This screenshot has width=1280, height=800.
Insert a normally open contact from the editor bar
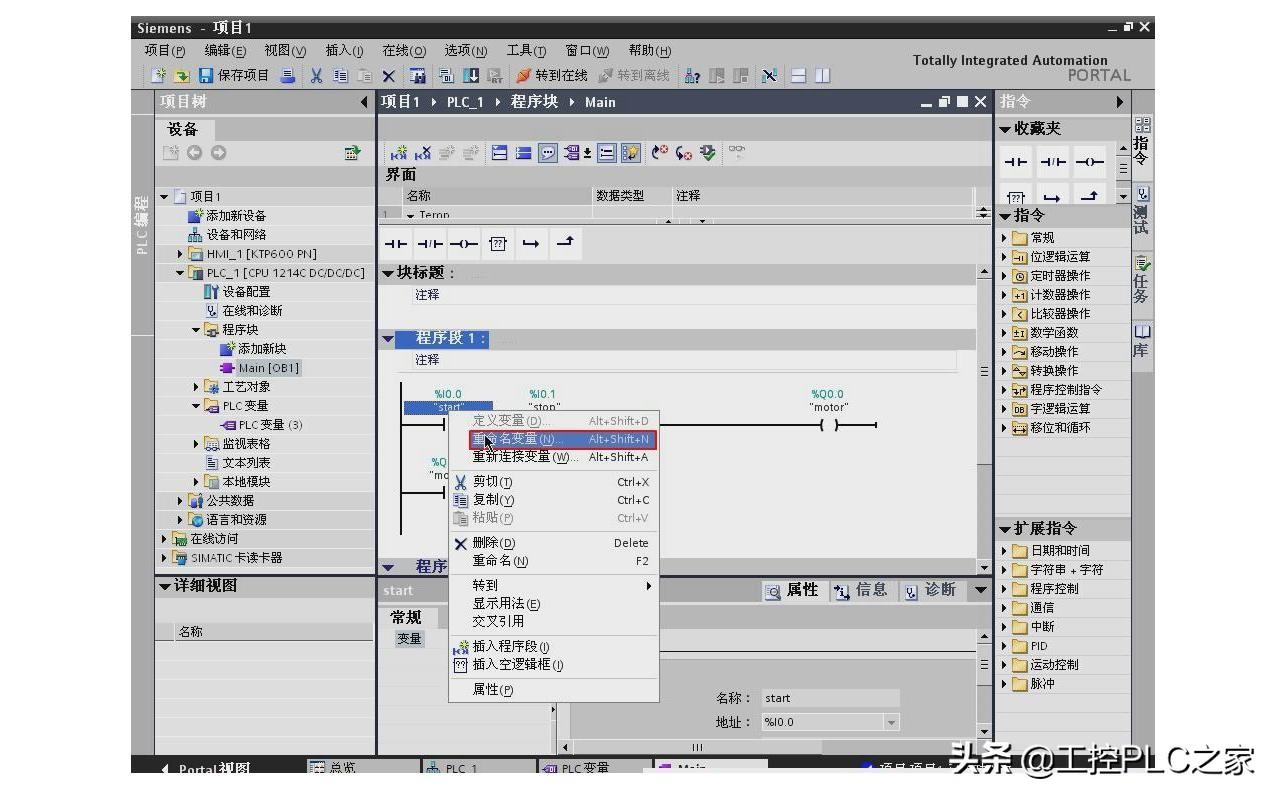click(397, 243)
